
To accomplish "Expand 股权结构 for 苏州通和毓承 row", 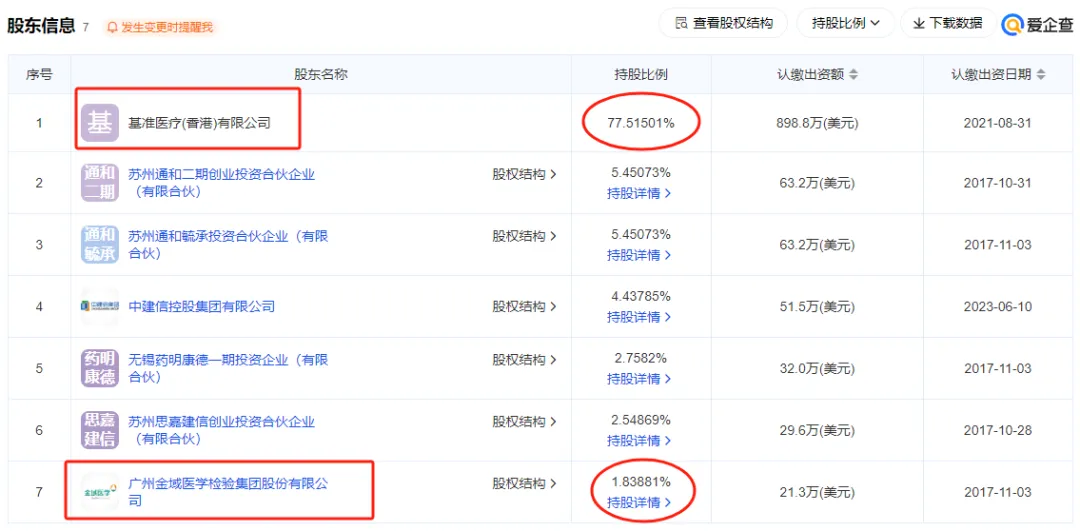I will (x=524, y=236).
